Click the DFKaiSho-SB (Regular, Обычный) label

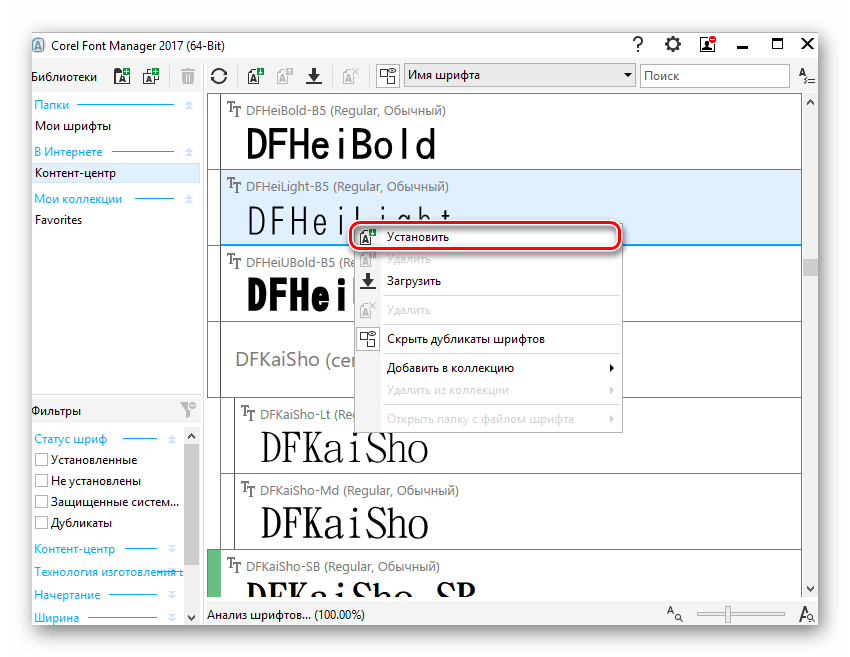(343, 566)
